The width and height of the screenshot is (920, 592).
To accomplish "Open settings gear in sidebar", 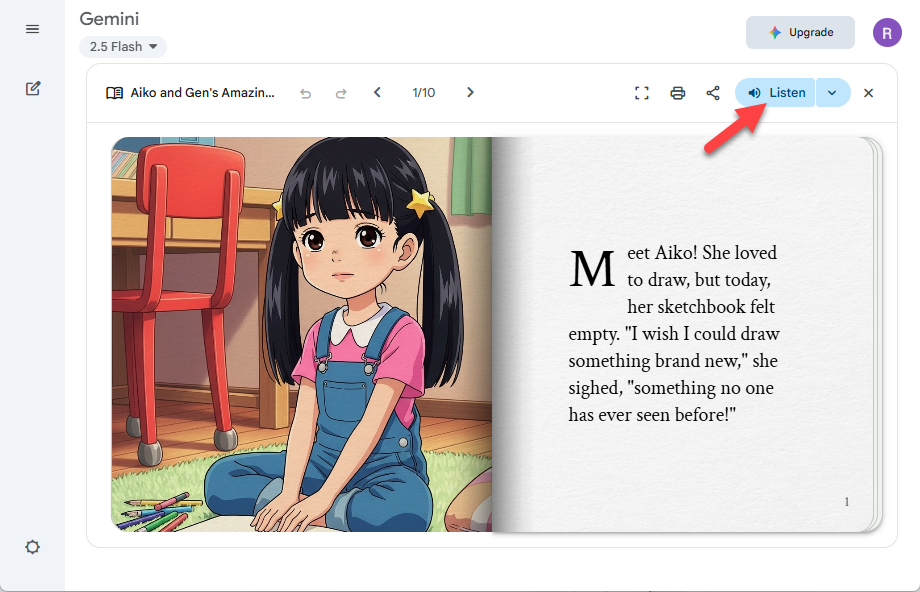I will pos(32,547).
